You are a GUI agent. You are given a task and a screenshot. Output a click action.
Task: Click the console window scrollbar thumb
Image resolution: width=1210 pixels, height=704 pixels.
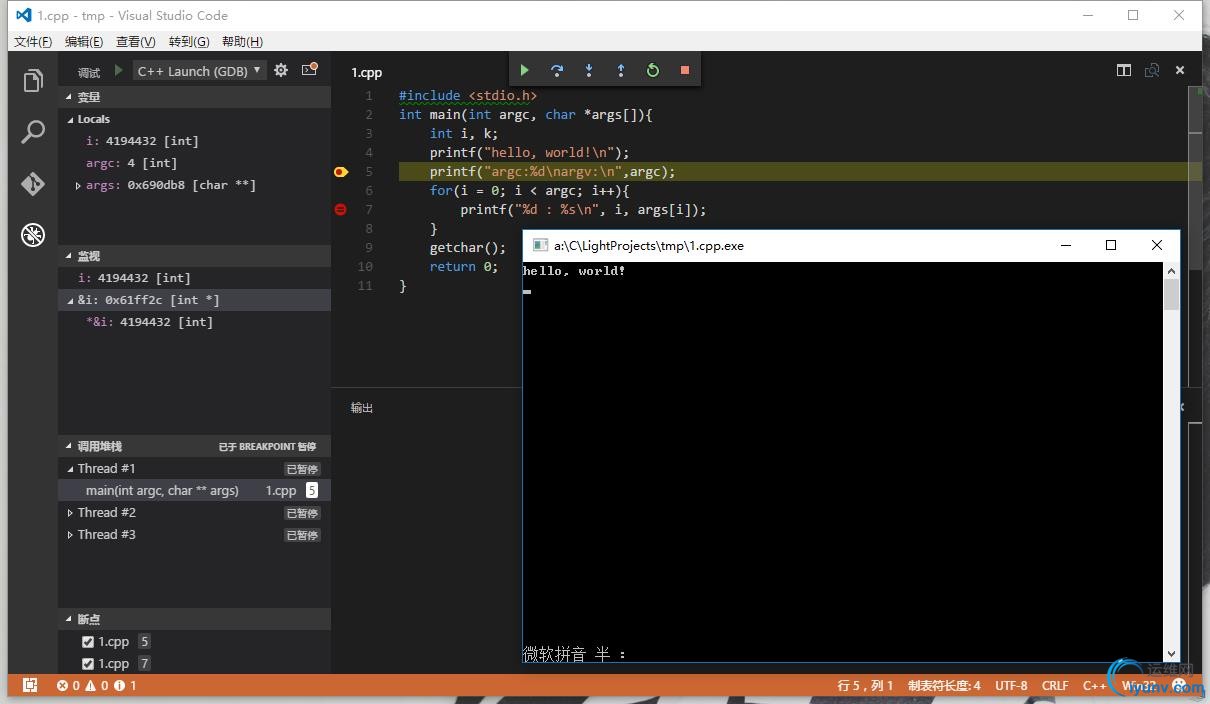click(1172, 294)
